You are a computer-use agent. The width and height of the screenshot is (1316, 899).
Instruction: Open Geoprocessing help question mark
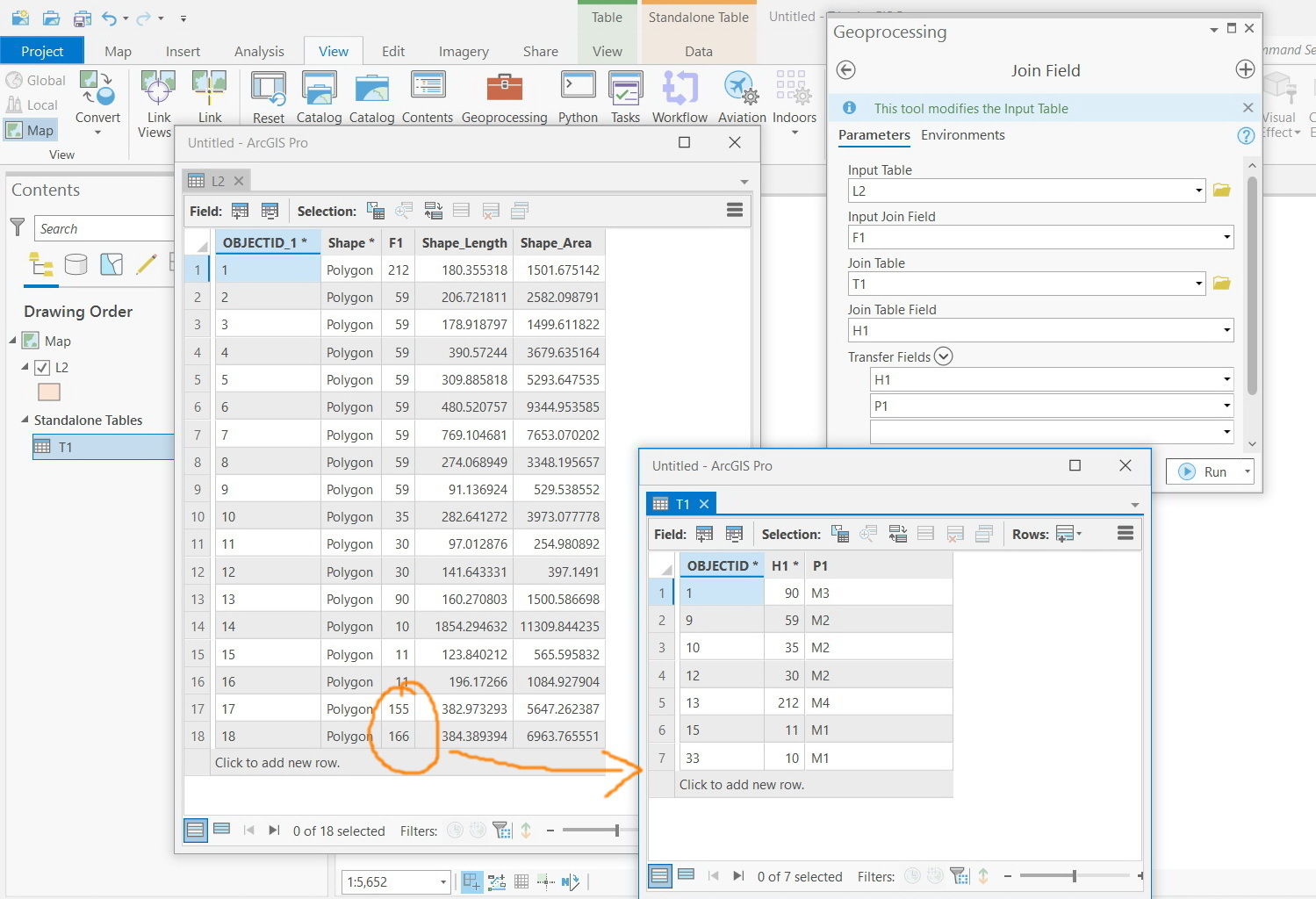pos(1245,135)
